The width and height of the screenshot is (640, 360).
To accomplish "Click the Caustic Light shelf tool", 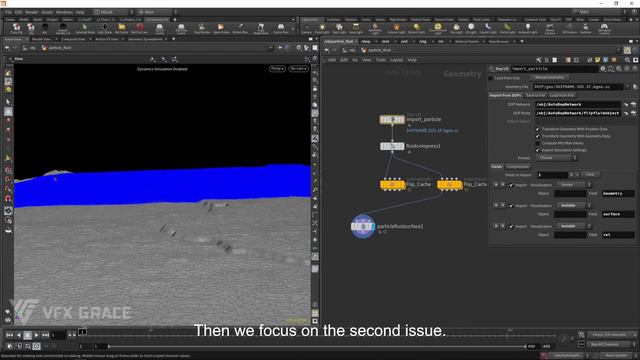I will 487,28.
